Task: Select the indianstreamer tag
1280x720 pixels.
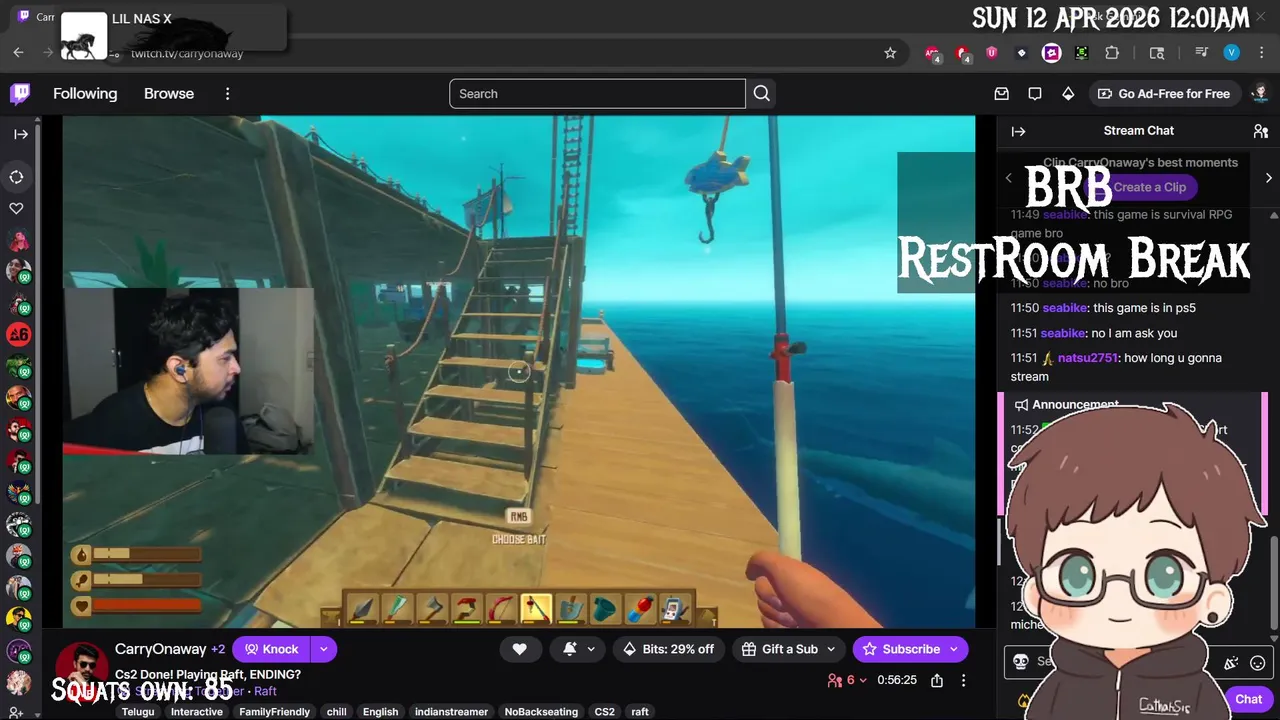Action: (x=450, y=712)
